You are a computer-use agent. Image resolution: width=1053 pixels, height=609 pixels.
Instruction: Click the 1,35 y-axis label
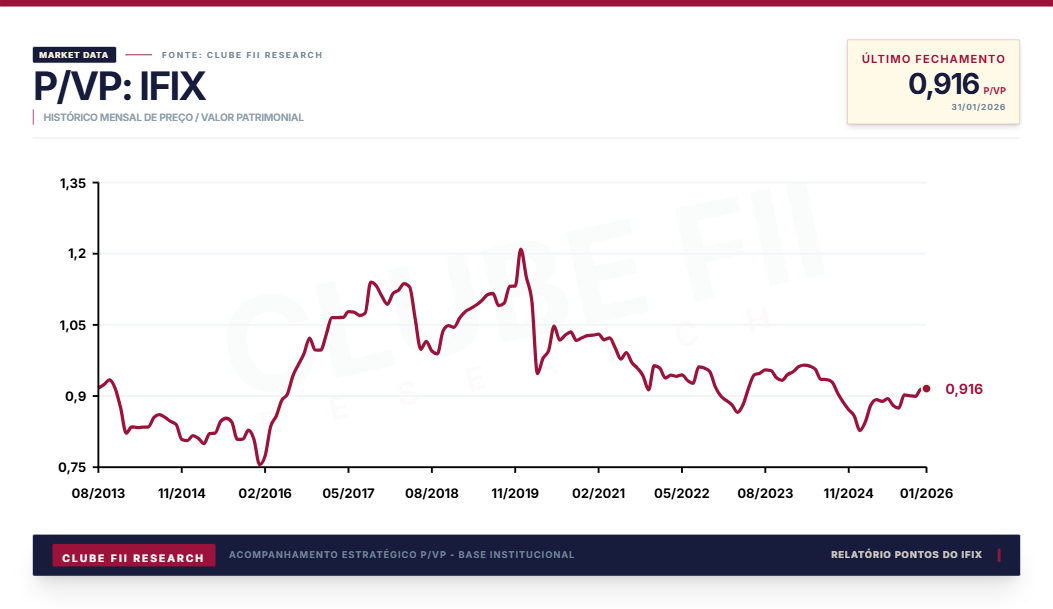coord(73,183)
